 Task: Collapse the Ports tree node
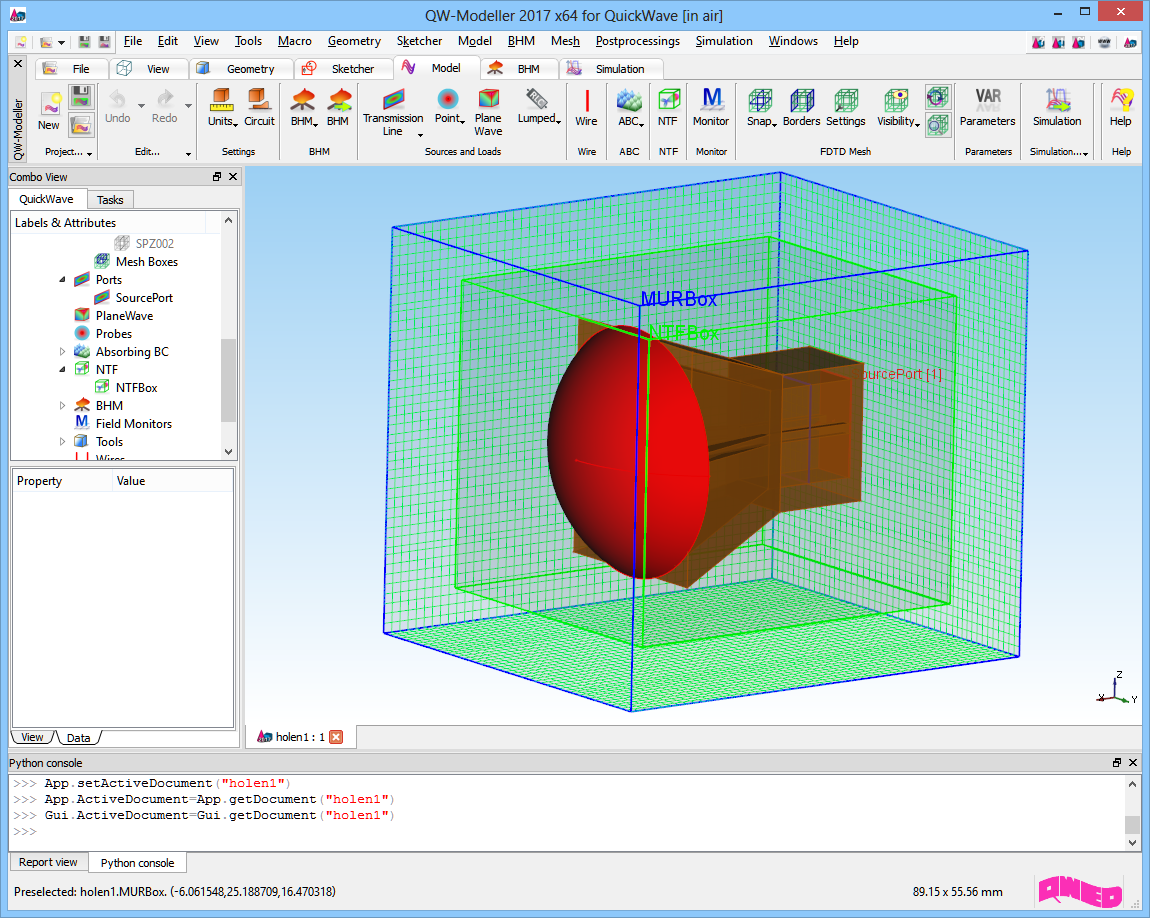[x=62, y=279]
